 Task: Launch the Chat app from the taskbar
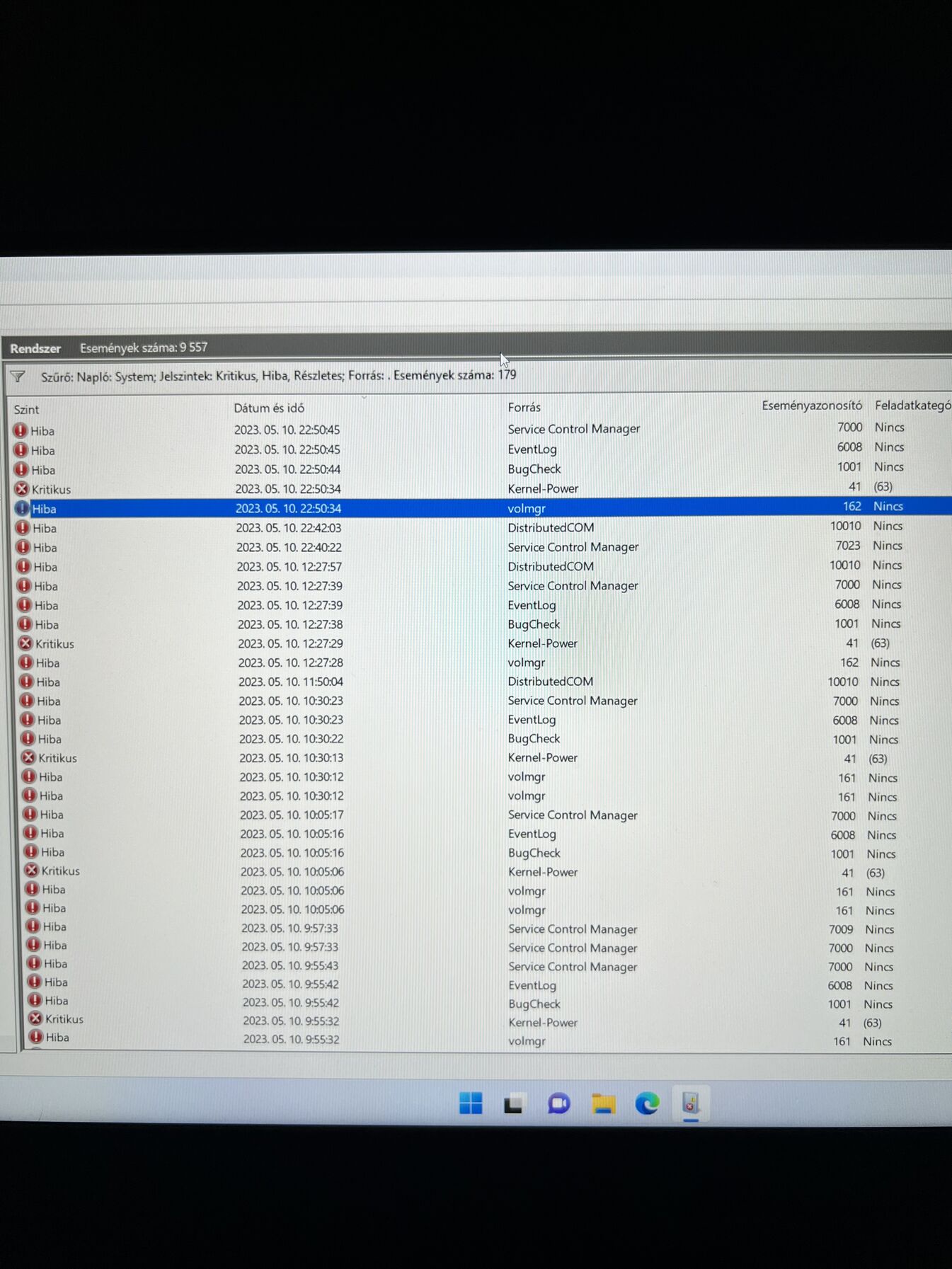coord(558,1103)
